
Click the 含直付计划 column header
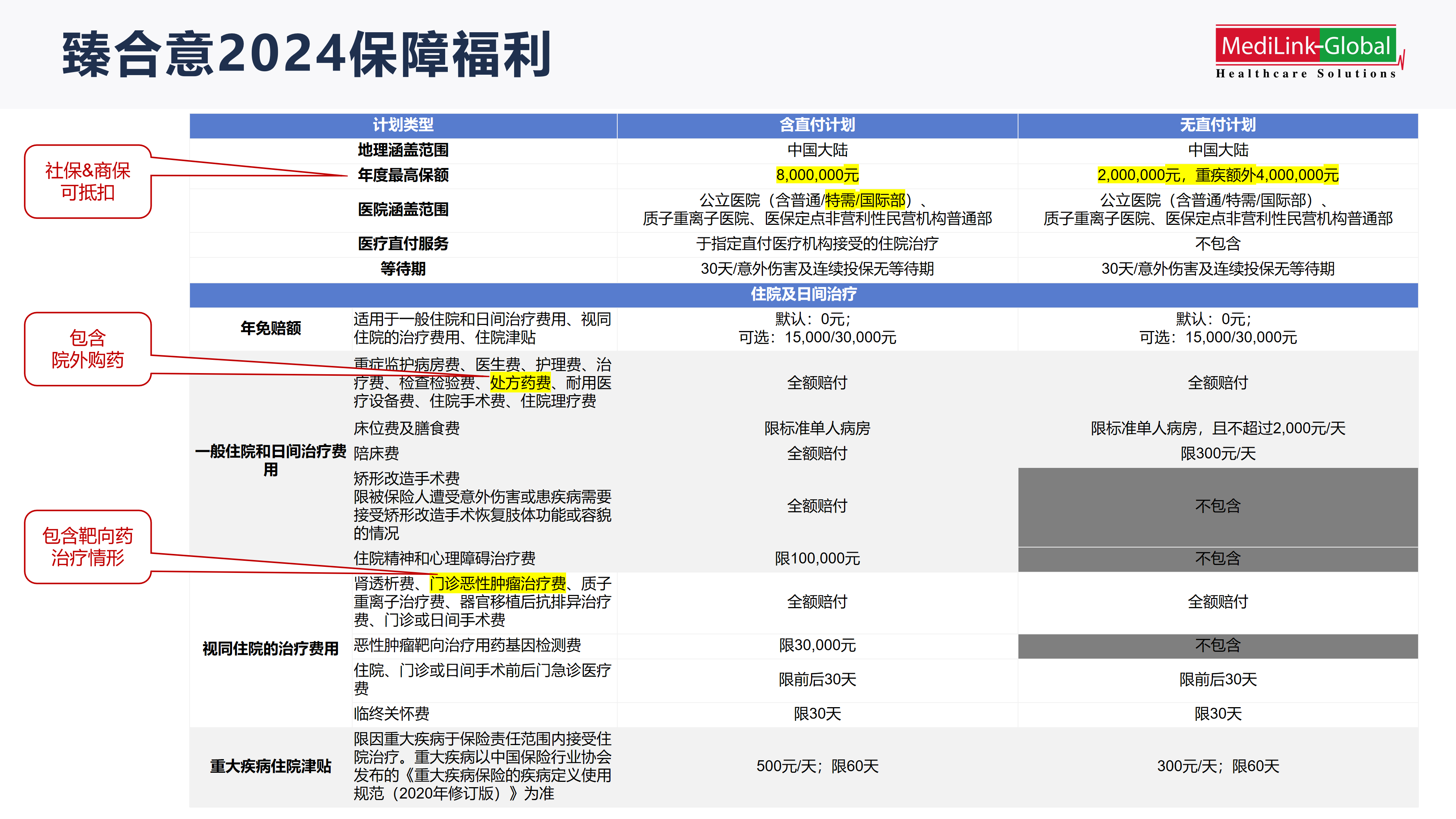pyautogui.click(x=817, y=125)
